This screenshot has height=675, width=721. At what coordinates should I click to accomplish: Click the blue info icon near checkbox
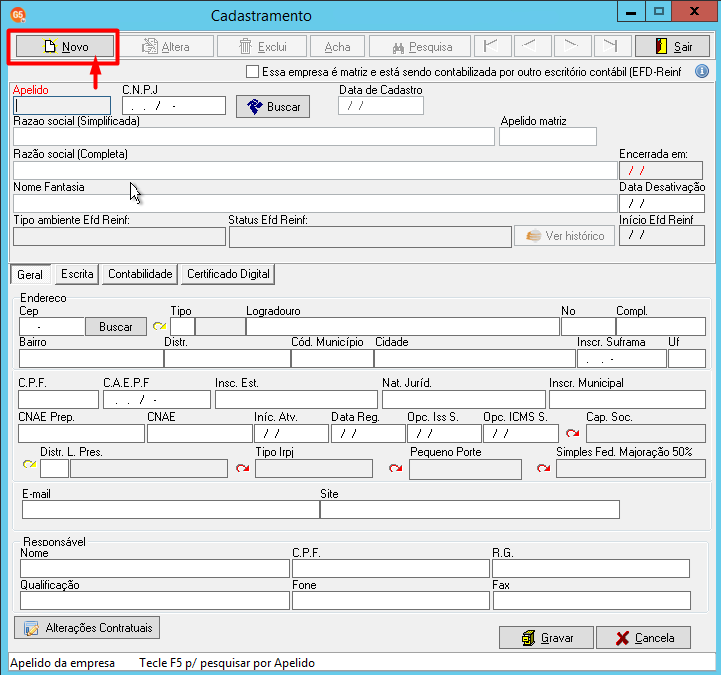coord(701,71)
